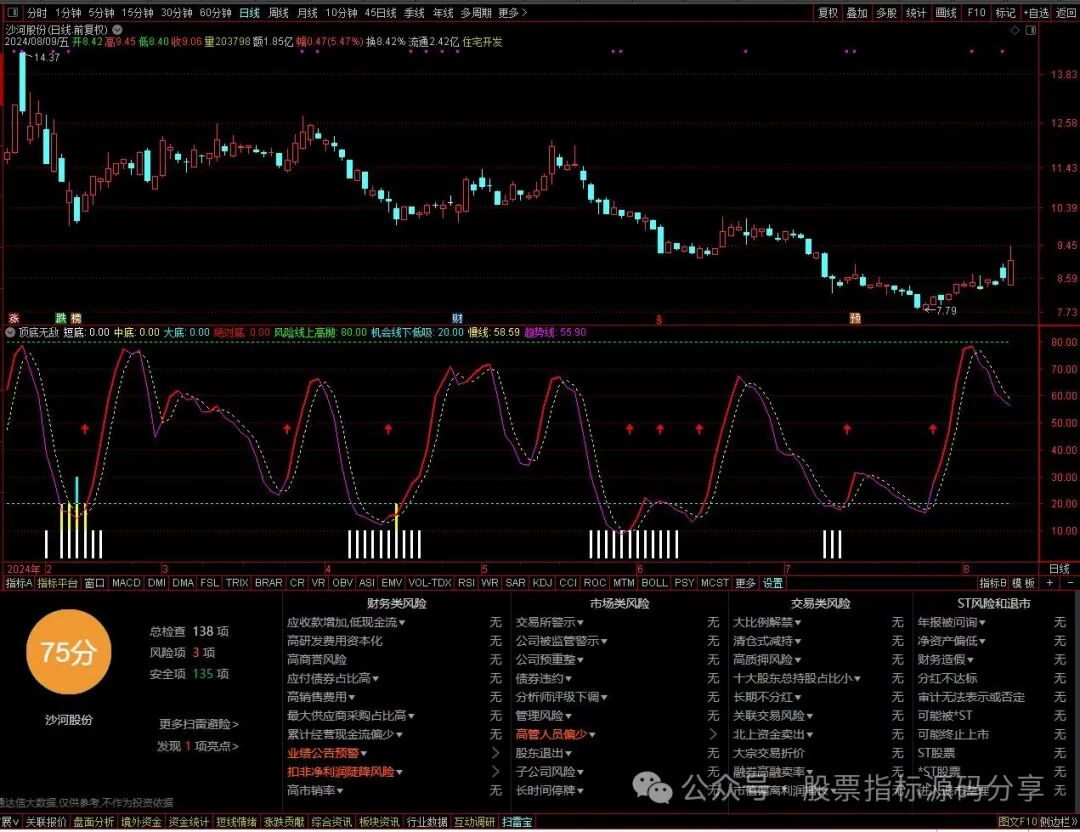Select the 指标A indicator group
The height and width of the screenshot is (832, 1080).
tap(19, 583)
